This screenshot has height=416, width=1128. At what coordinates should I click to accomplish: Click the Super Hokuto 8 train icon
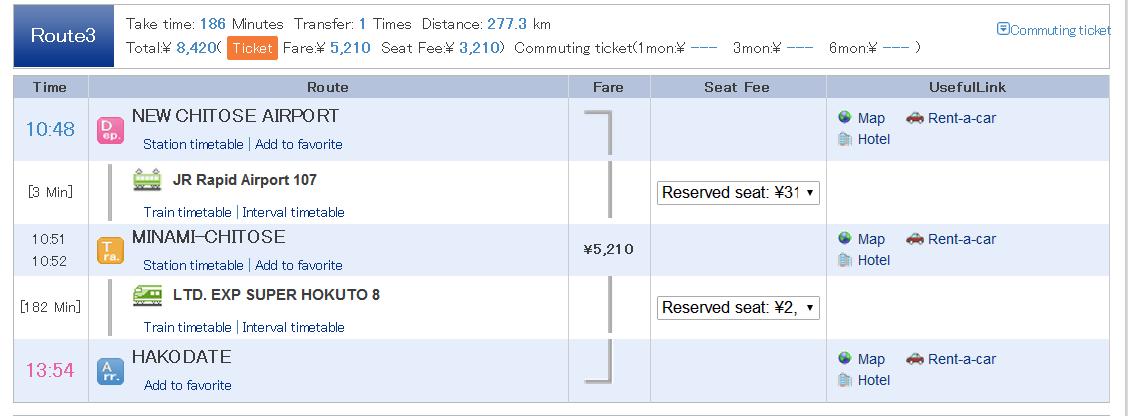pyautogui.click(x=147, y=295)
